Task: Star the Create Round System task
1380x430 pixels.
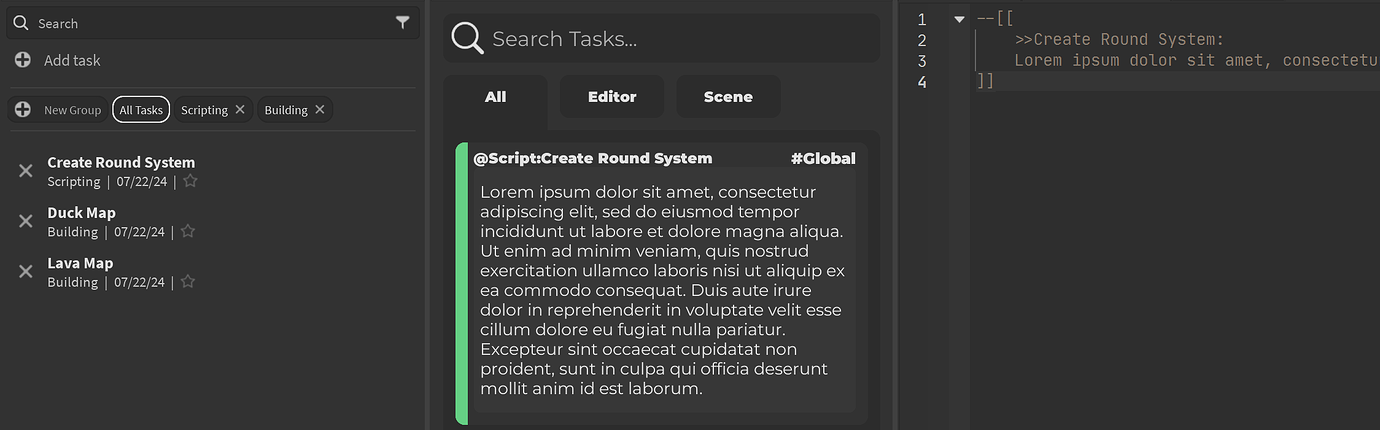Action: click(x=190, y=181)
